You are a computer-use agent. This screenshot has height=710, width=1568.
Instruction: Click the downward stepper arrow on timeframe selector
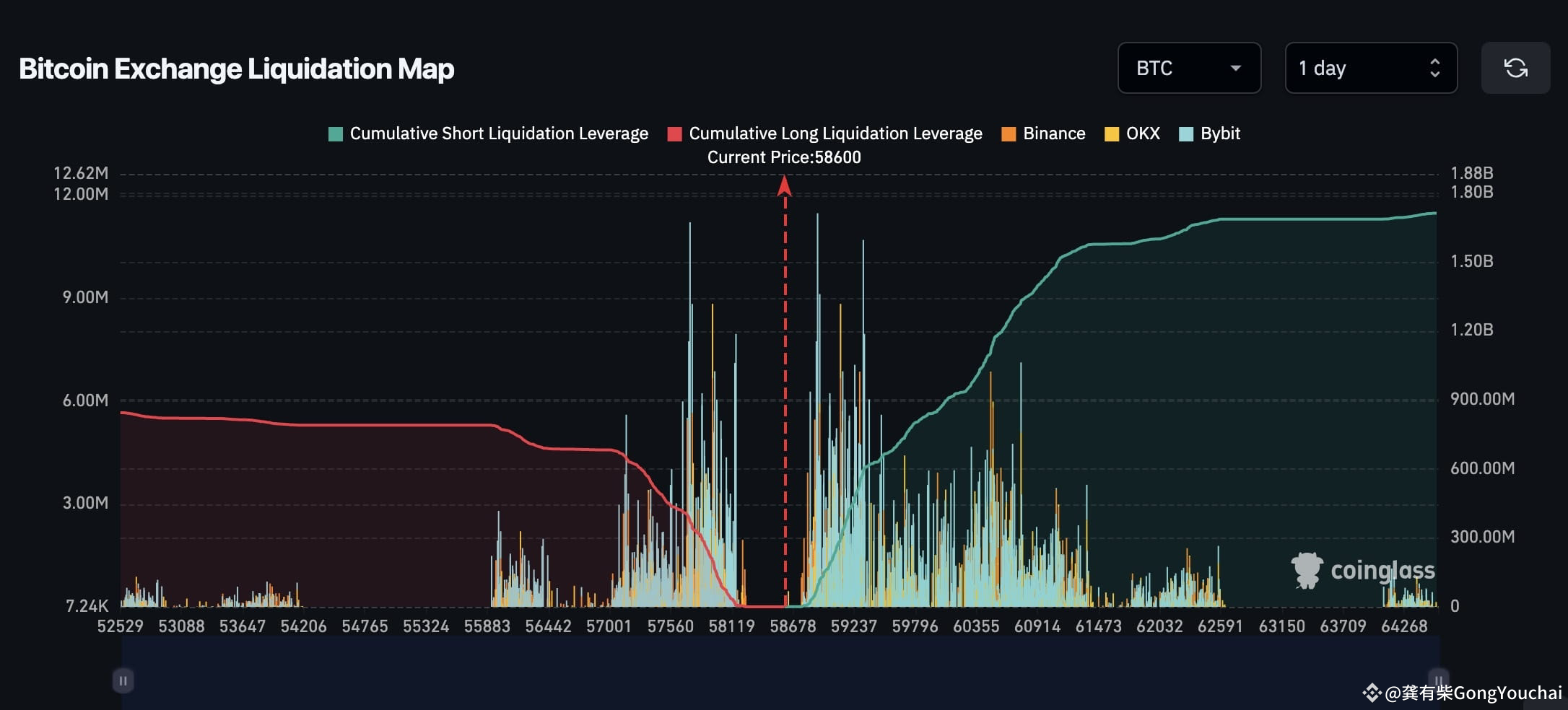pyautogui.click(x=1436, y=76)
